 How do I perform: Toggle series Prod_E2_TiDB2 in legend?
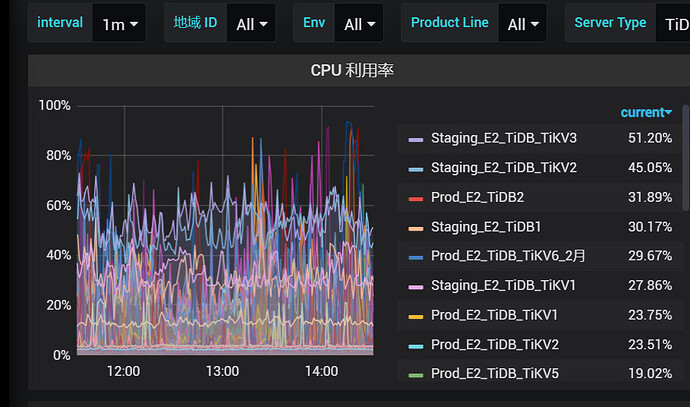coord(477,197)
